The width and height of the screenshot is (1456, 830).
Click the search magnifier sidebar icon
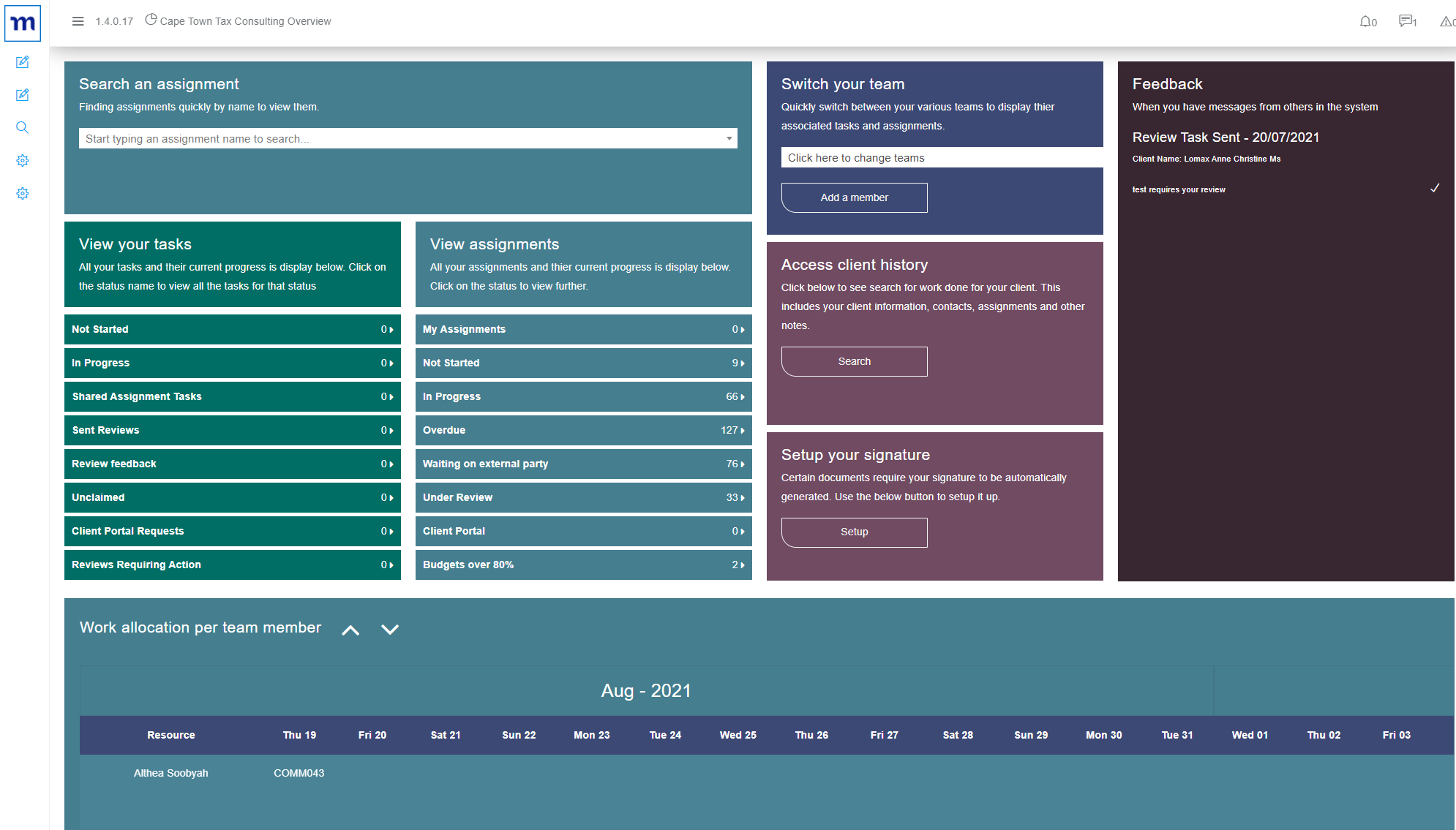click(23, 127)
